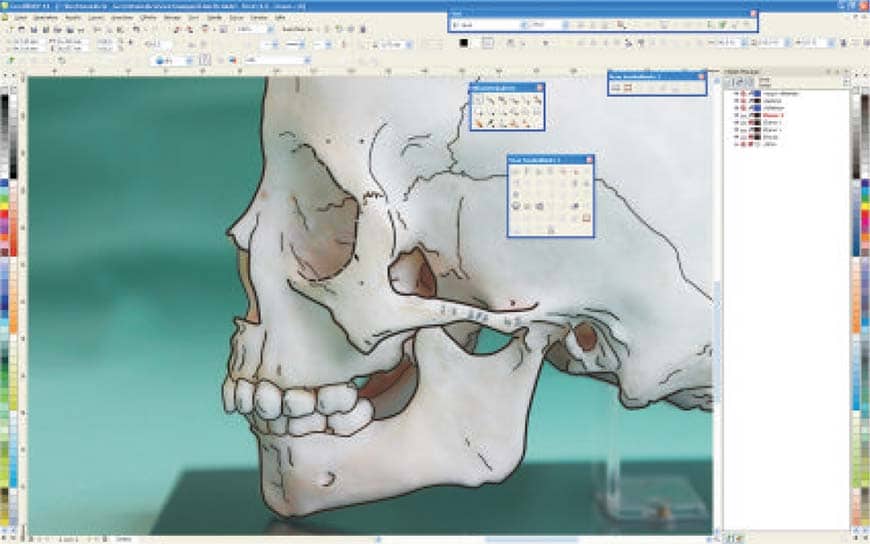Image resolution: width=870 pixels, height=544 pixels.
Task: Close the floating Text toolbar
Action: coord(753,14)
